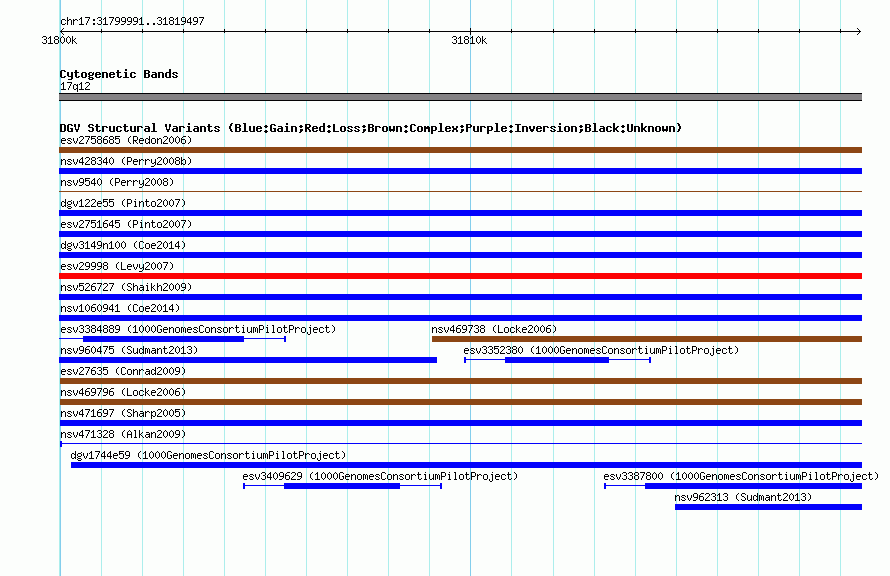Click the chr17:31799991..31819497 coordinate label
Viewport: 890px width, 576px height.
click(132, 21)
